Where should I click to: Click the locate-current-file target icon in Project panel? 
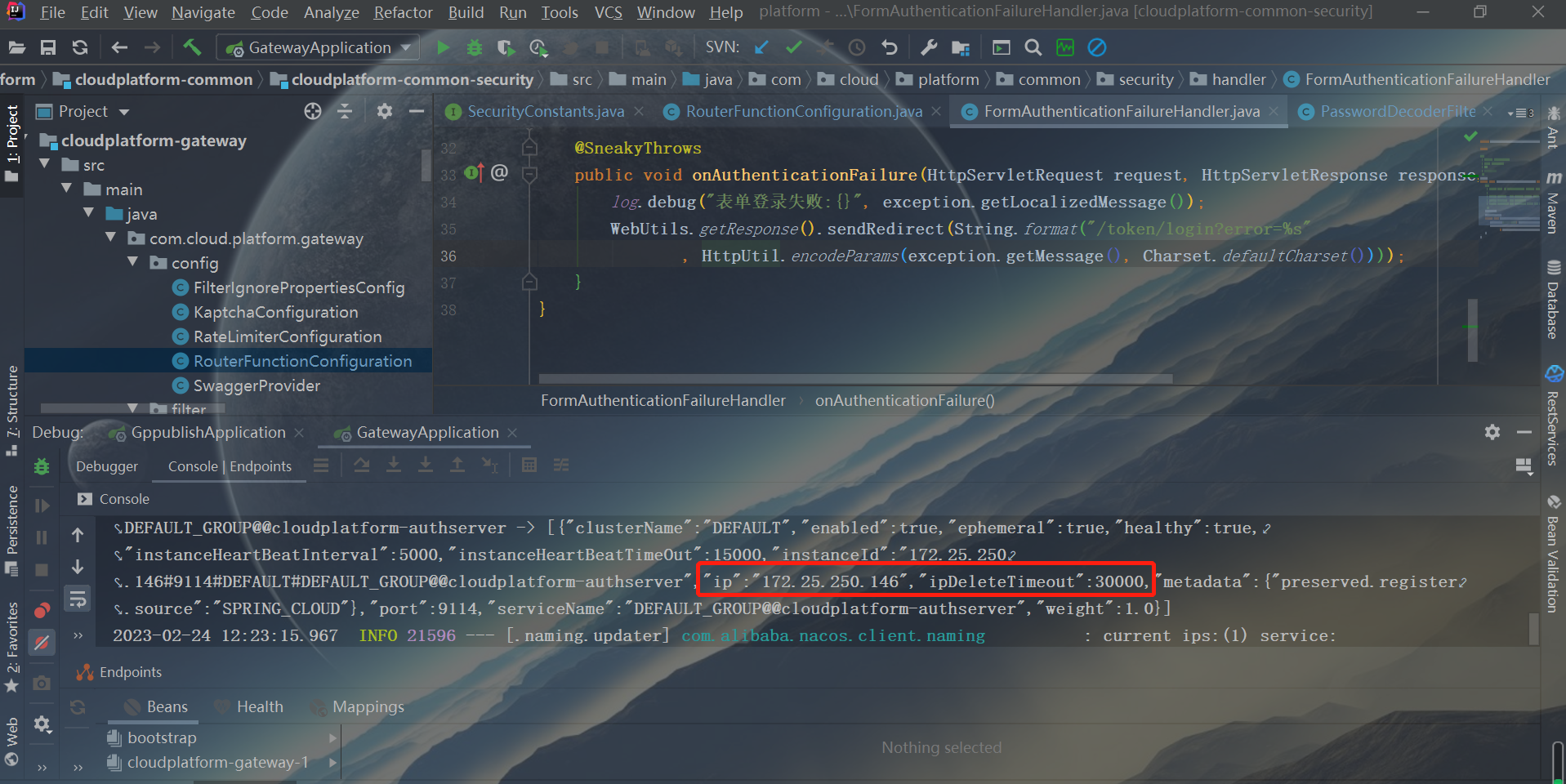(313, 111)
